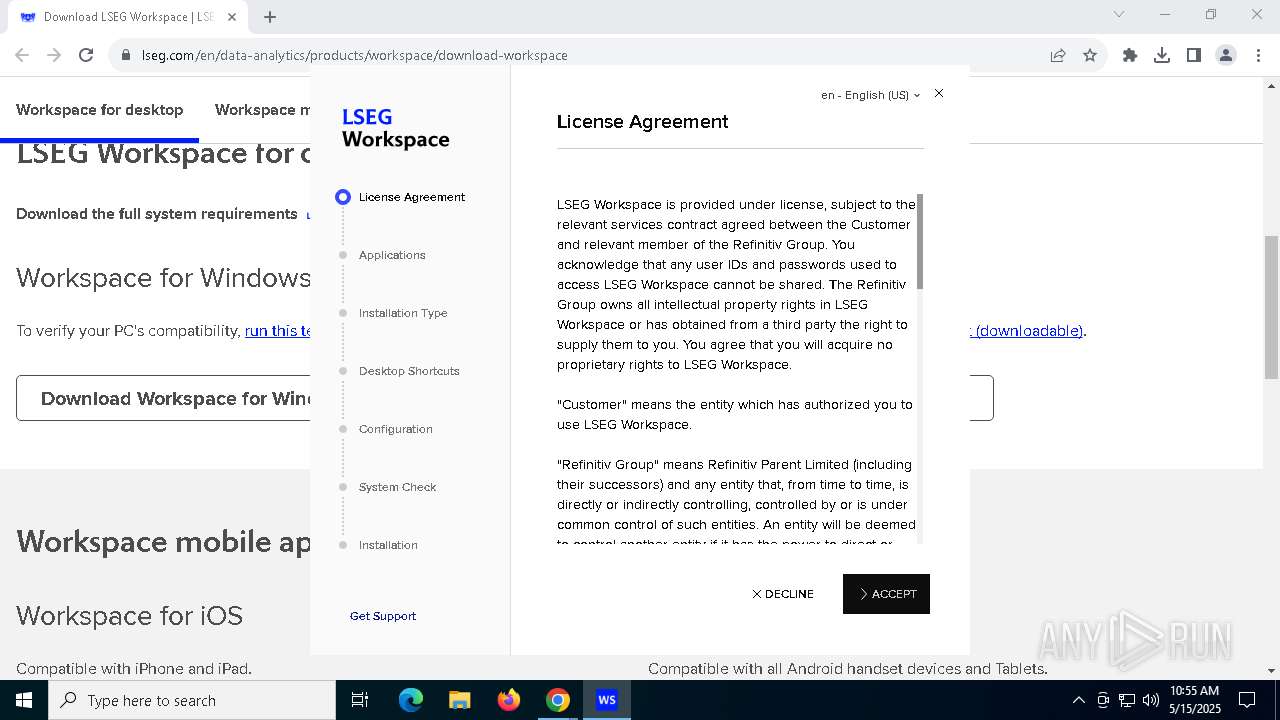This screenshot has width=1280, height=720.
Task: Close the Download LSEG Workspace tab
Action: pyautogui.click(x=232, y=17)
